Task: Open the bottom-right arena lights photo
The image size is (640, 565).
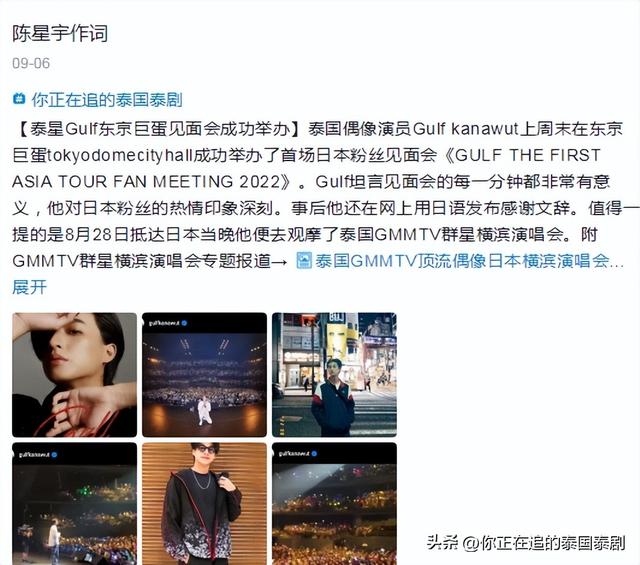Action: [x=334, y=504]
